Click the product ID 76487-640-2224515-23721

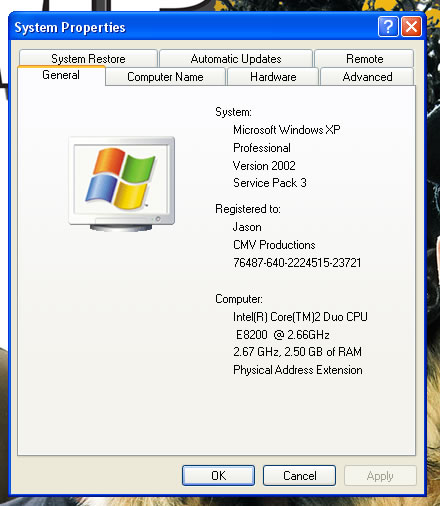(x=297, y=263)
